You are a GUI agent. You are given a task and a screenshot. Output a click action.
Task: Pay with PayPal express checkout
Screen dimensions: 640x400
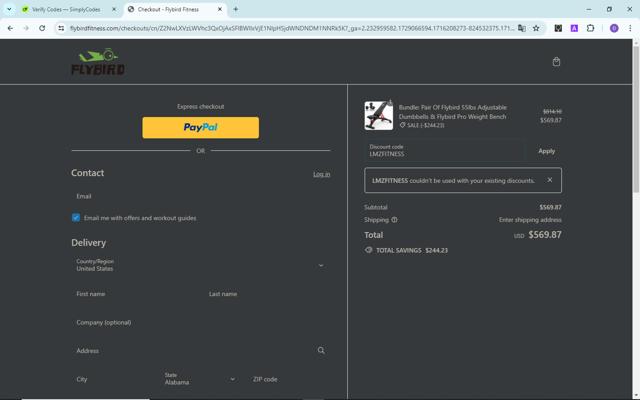click(200, 127)
